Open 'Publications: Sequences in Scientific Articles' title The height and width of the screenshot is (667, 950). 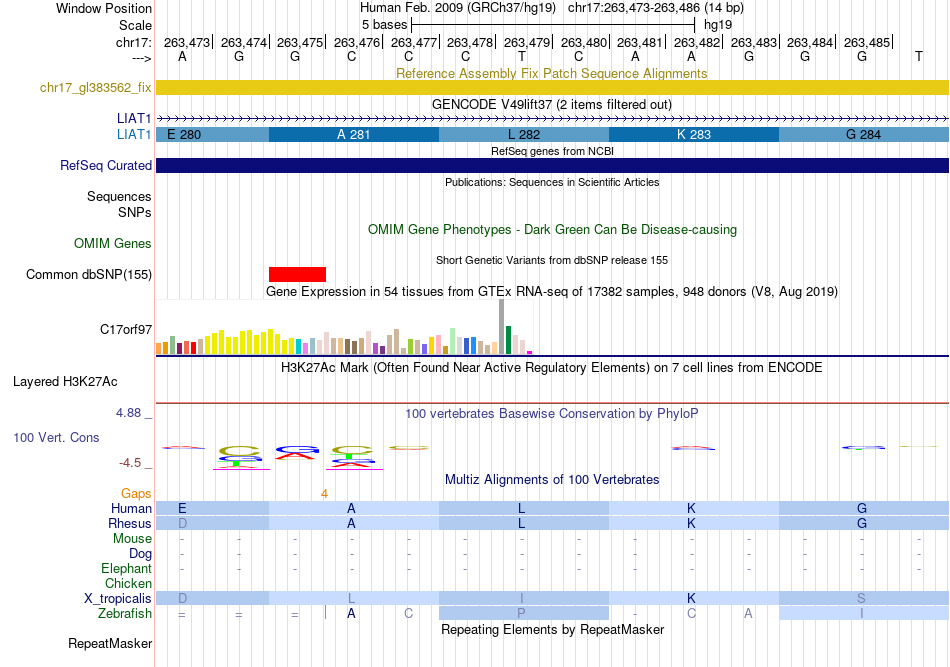(x=552, y=182)
